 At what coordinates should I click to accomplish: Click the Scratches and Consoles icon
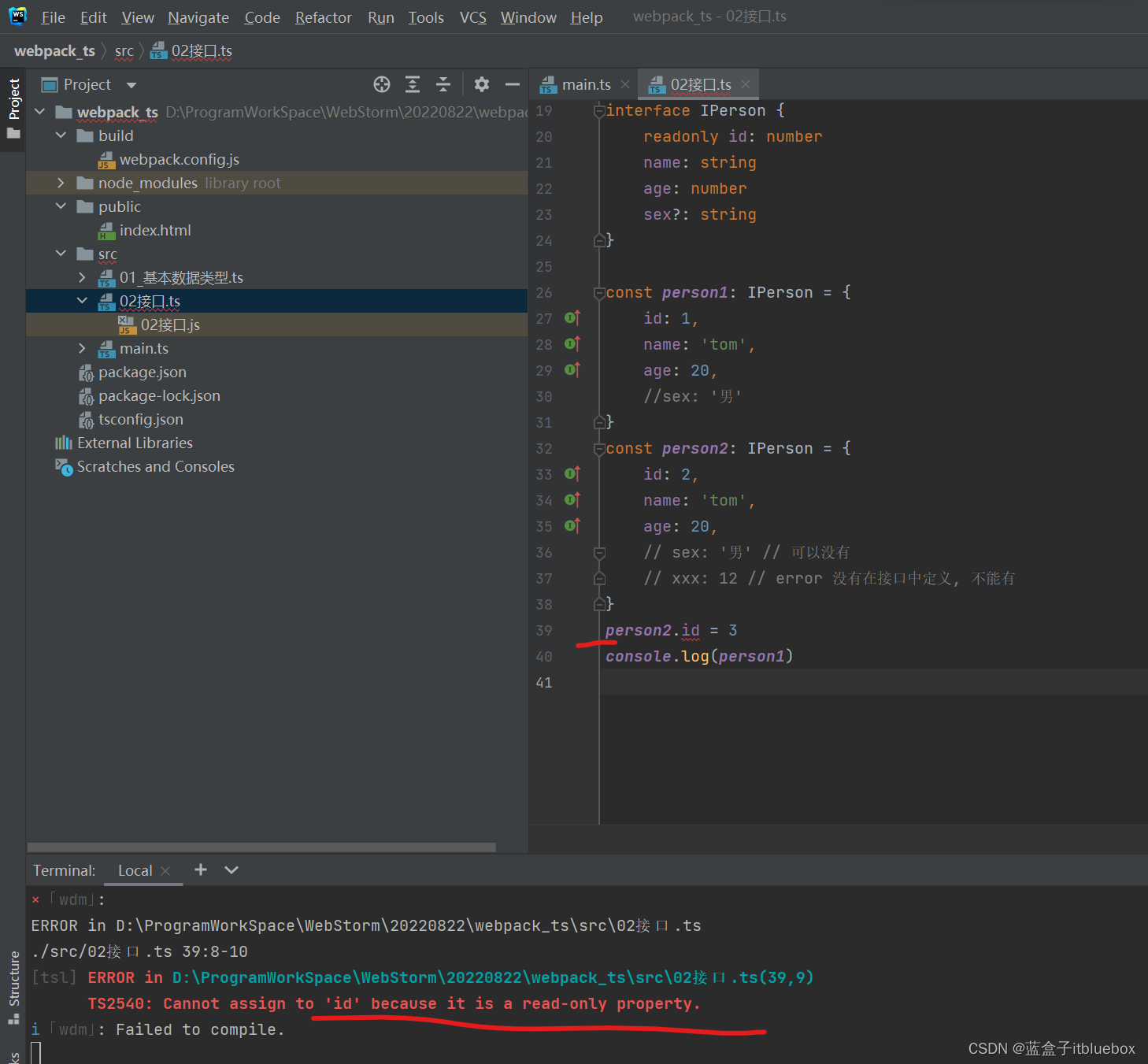[x=64, y=467]
